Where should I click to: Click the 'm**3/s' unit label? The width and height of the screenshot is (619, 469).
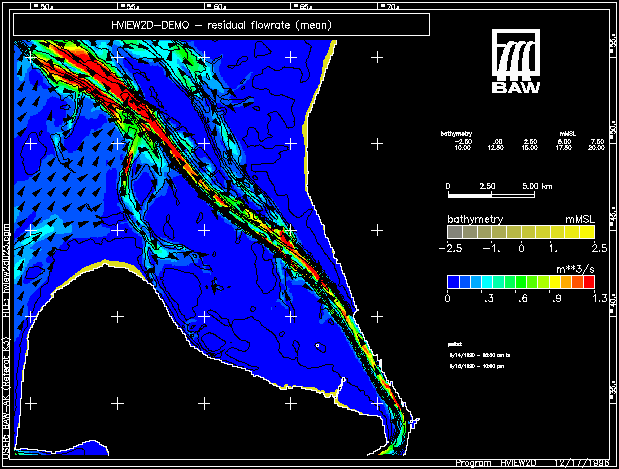575,269
